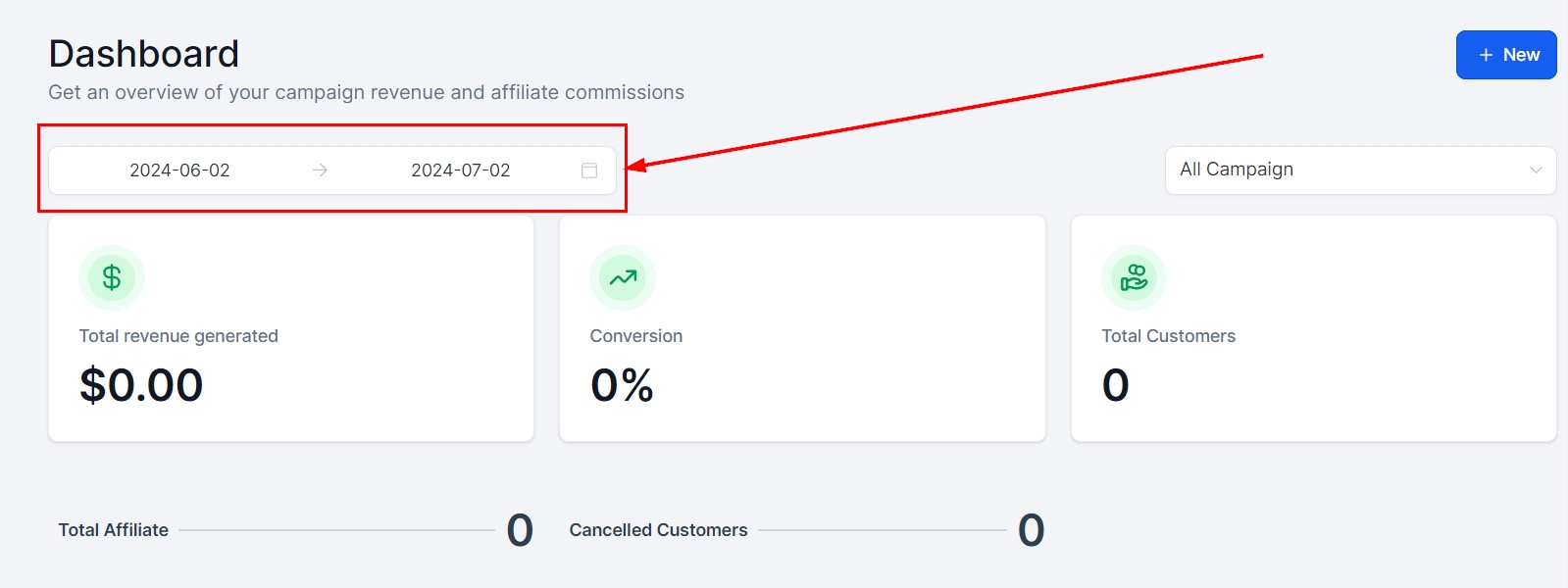Click the Total Customers hand-coins icon

click(1135, 278)
